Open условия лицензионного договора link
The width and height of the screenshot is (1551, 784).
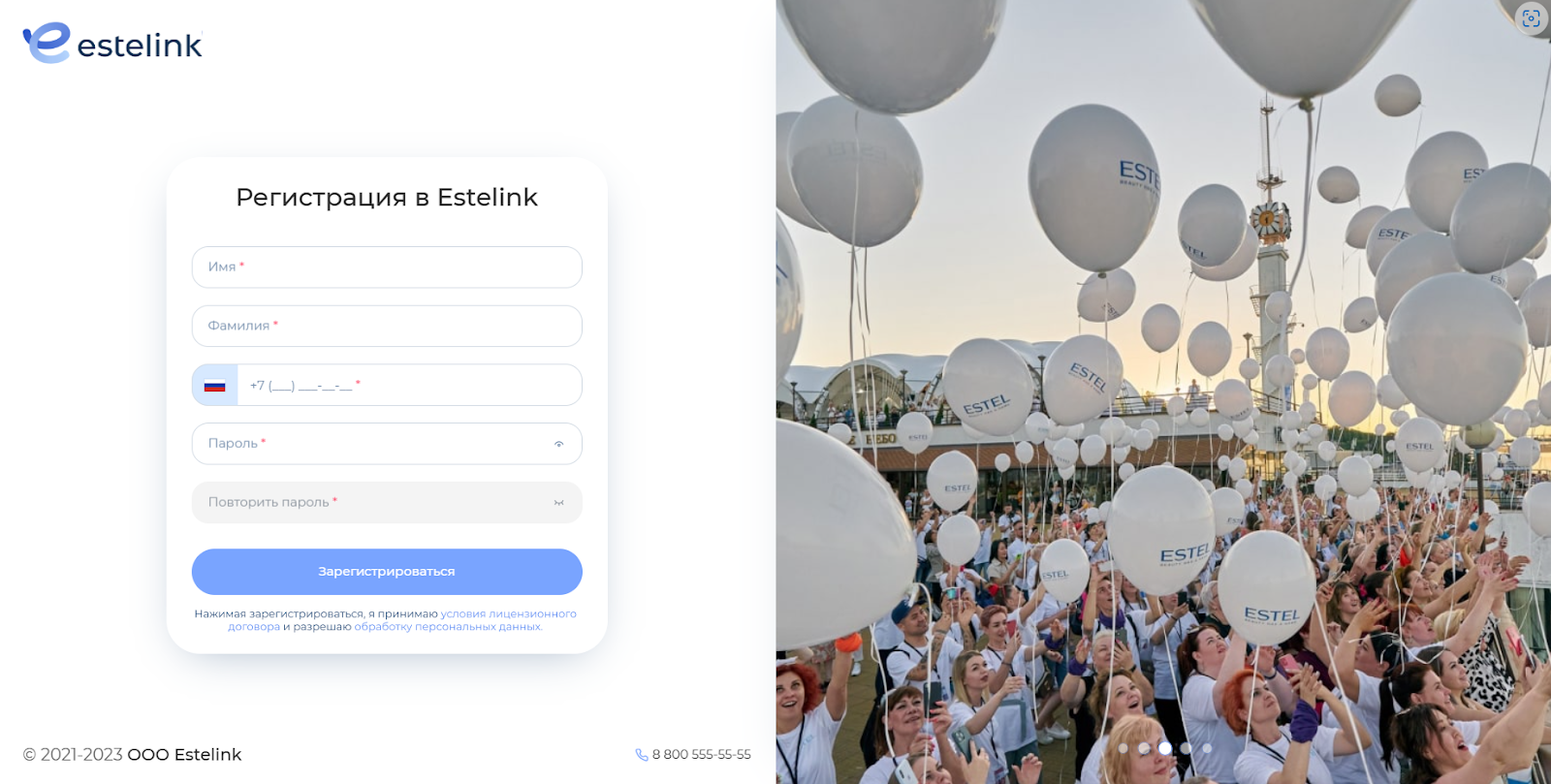pos(402,620)
